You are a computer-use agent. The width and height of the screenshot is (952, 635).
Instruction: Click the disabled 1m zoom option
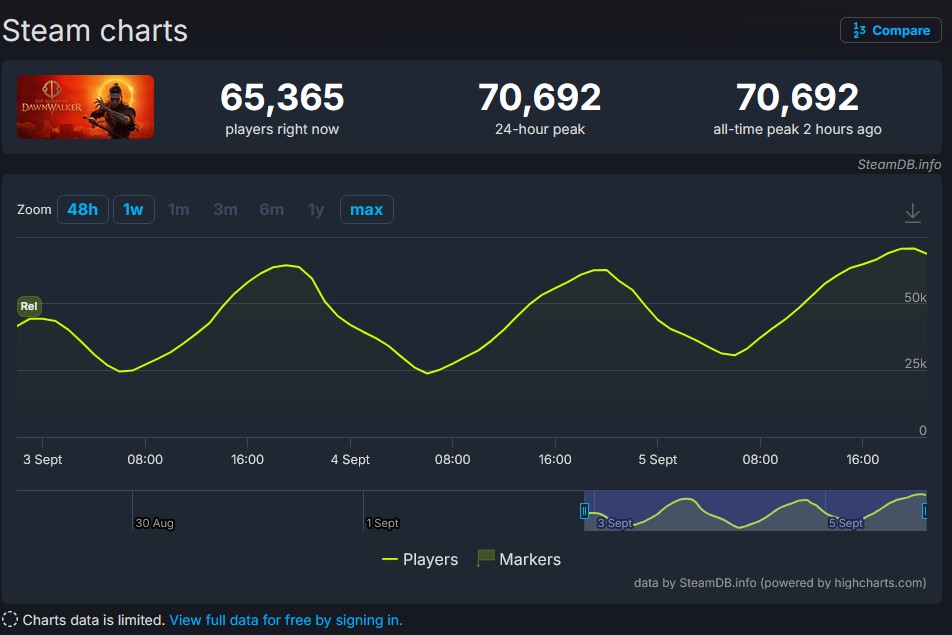click(178, 209)
